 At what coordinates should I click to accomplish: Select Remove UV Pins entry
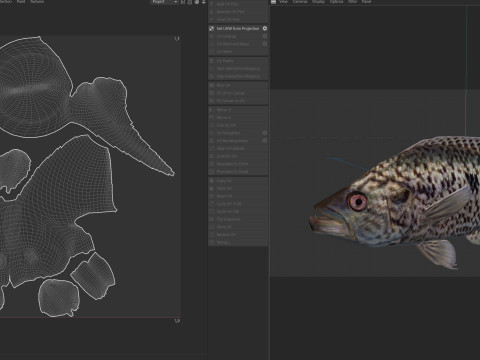point(238,12)
